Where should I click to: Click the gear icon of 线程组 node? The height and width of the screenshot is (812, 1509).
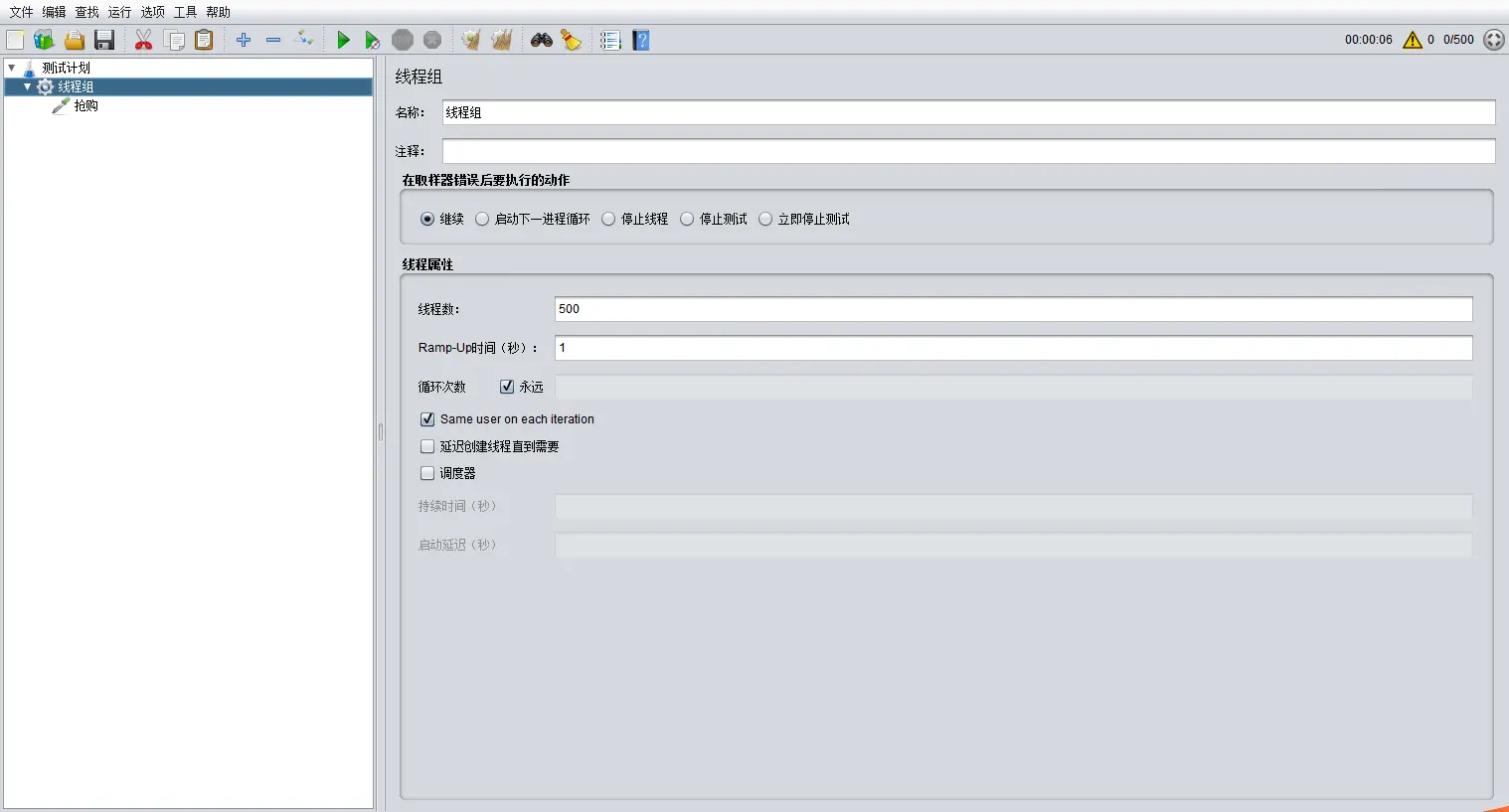45,86
